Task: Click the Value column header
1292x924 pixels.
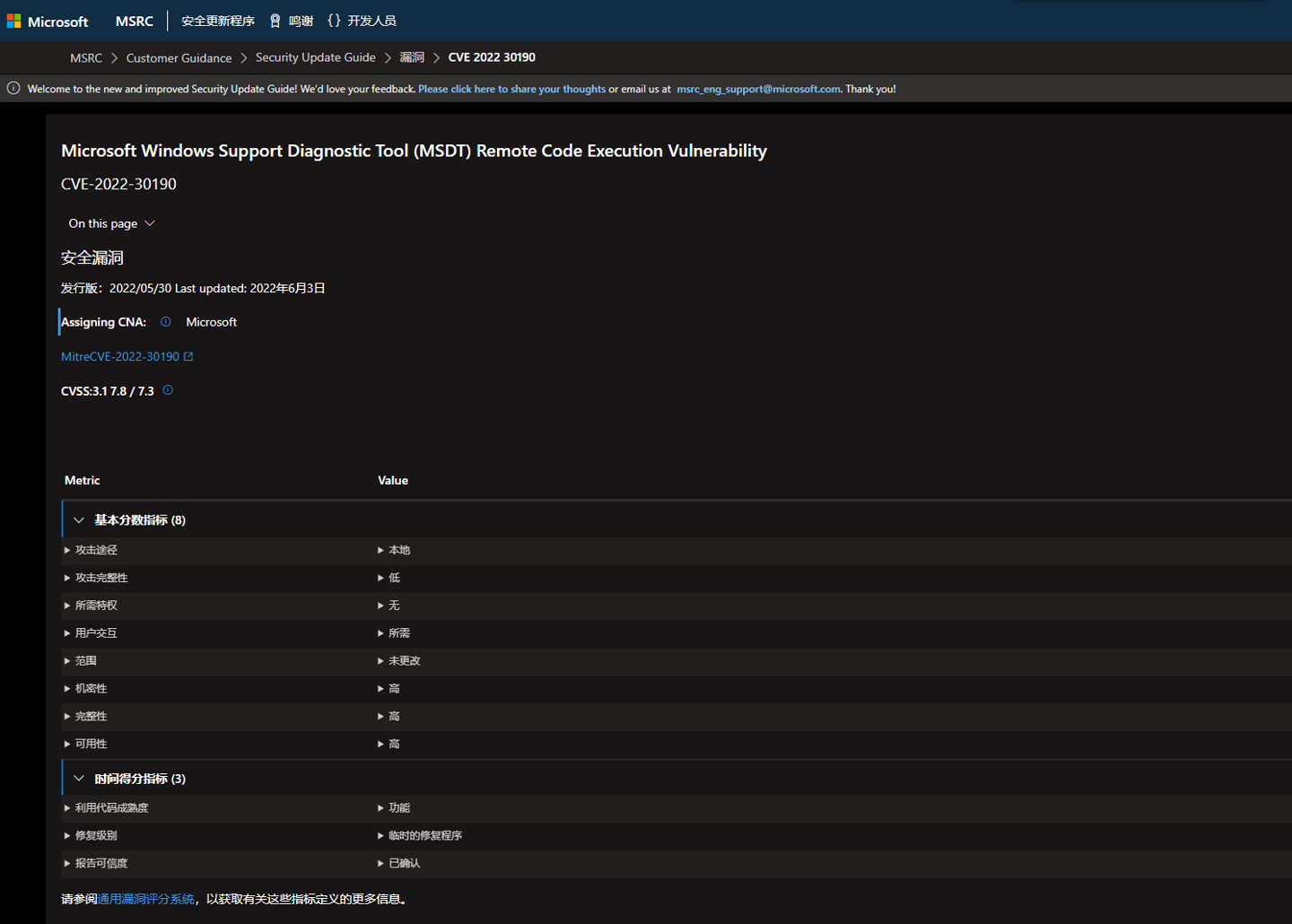Action: point(393,481)
